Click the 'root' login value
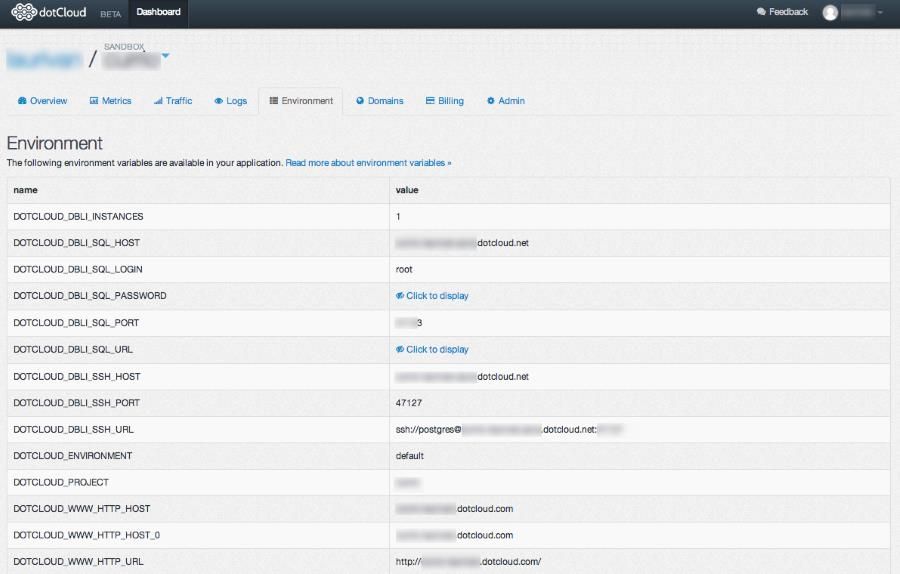 point(404,269)
